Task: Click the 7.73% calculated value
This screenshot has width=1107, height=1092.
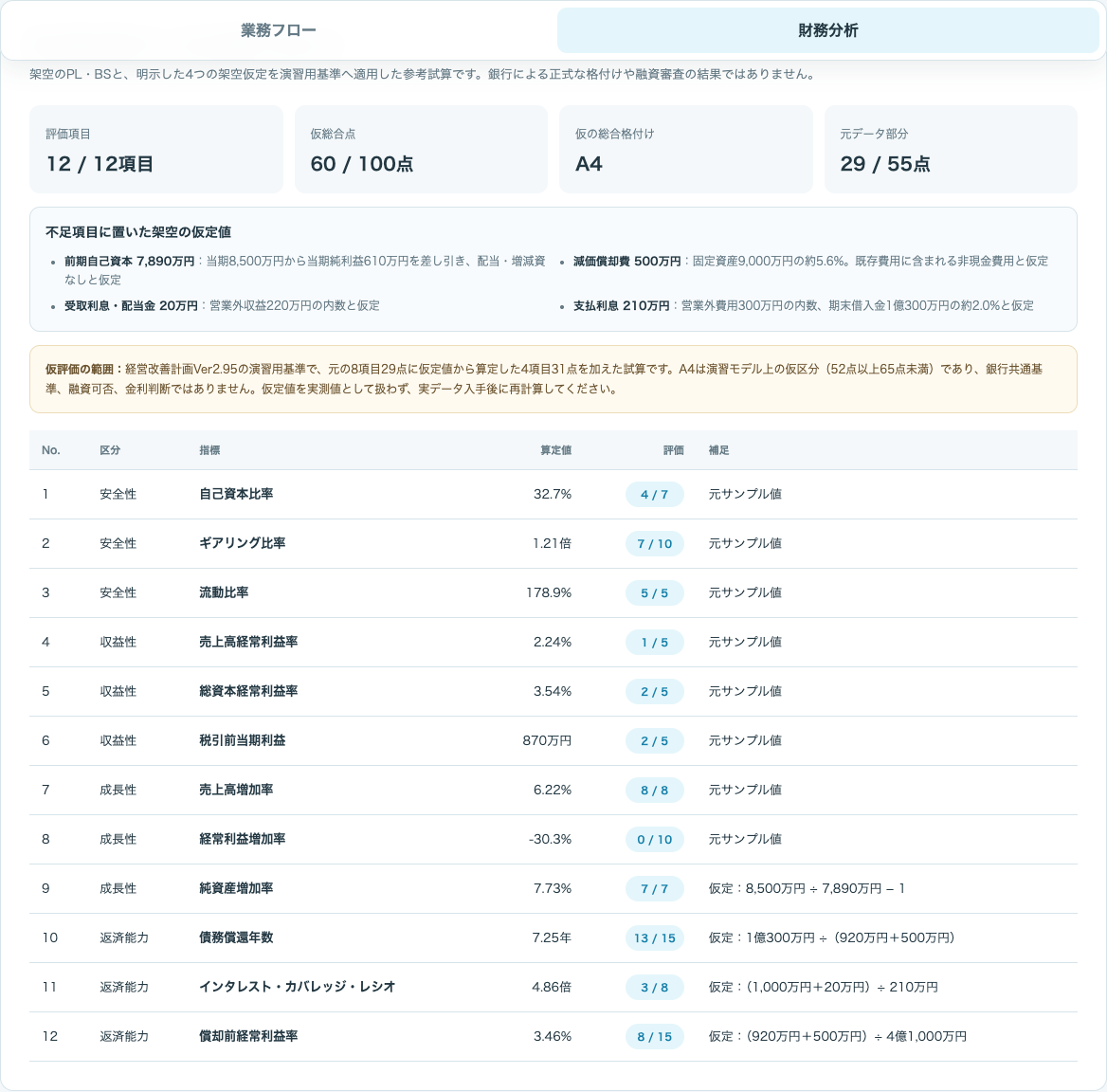Action: (x=553, y=889)
